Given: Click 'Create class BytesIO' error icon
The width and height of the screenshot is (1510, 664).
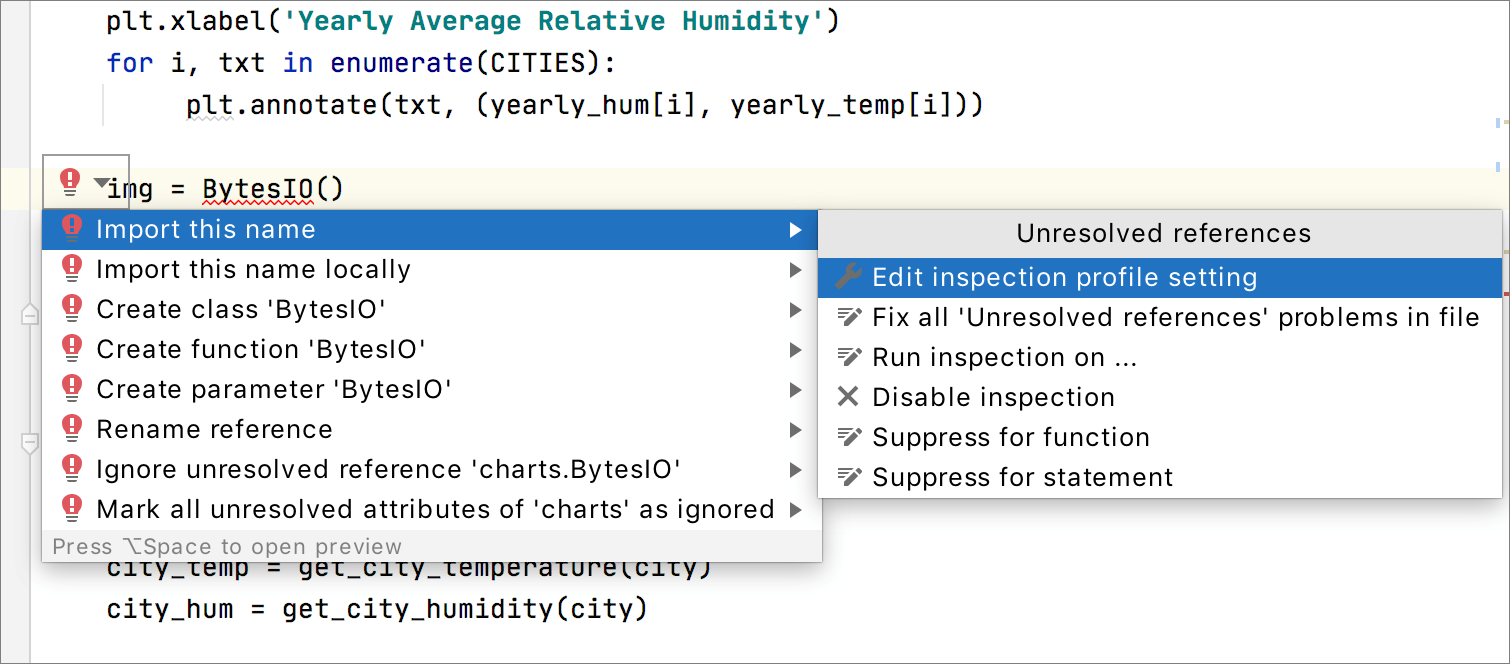Looking at the screenshot, I should 72,309.
